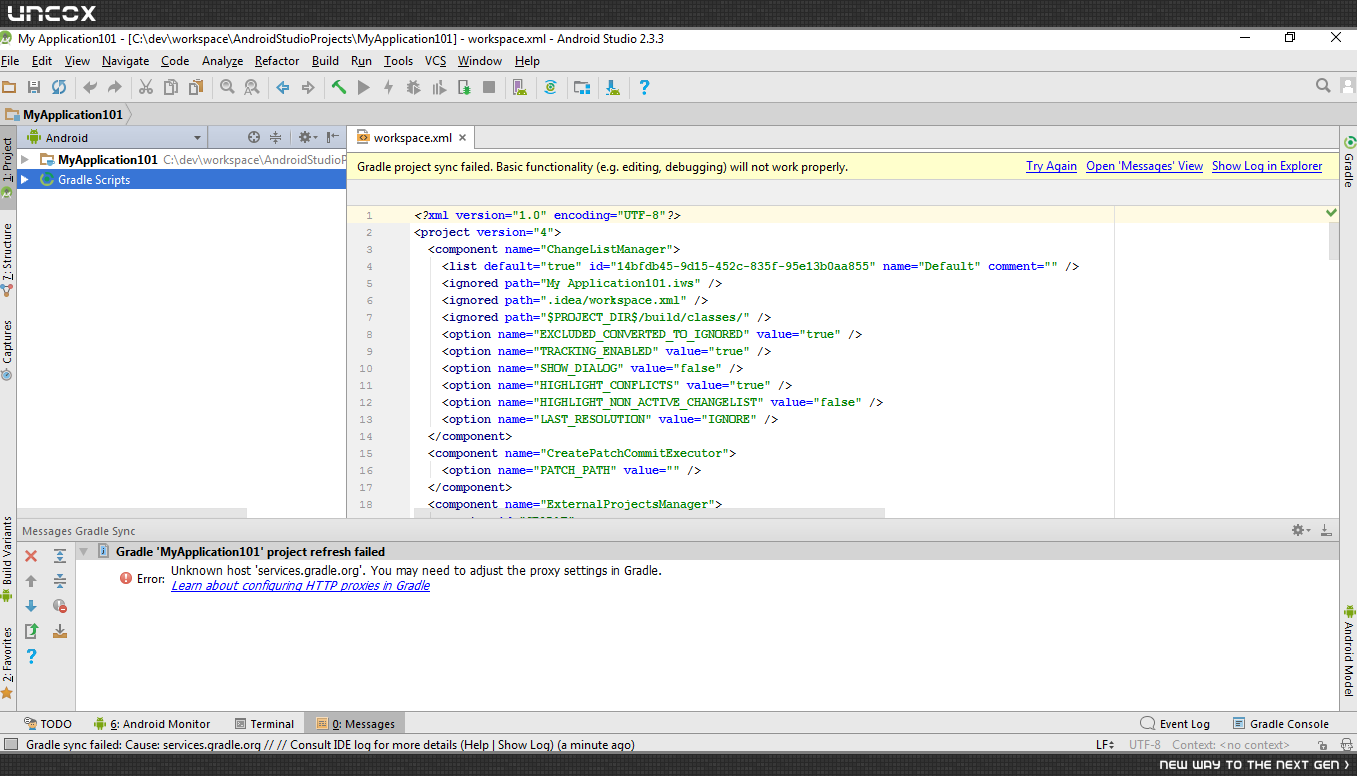
Task: Click the Synchronize refresh arrows icon
Action: pos(59,88)
